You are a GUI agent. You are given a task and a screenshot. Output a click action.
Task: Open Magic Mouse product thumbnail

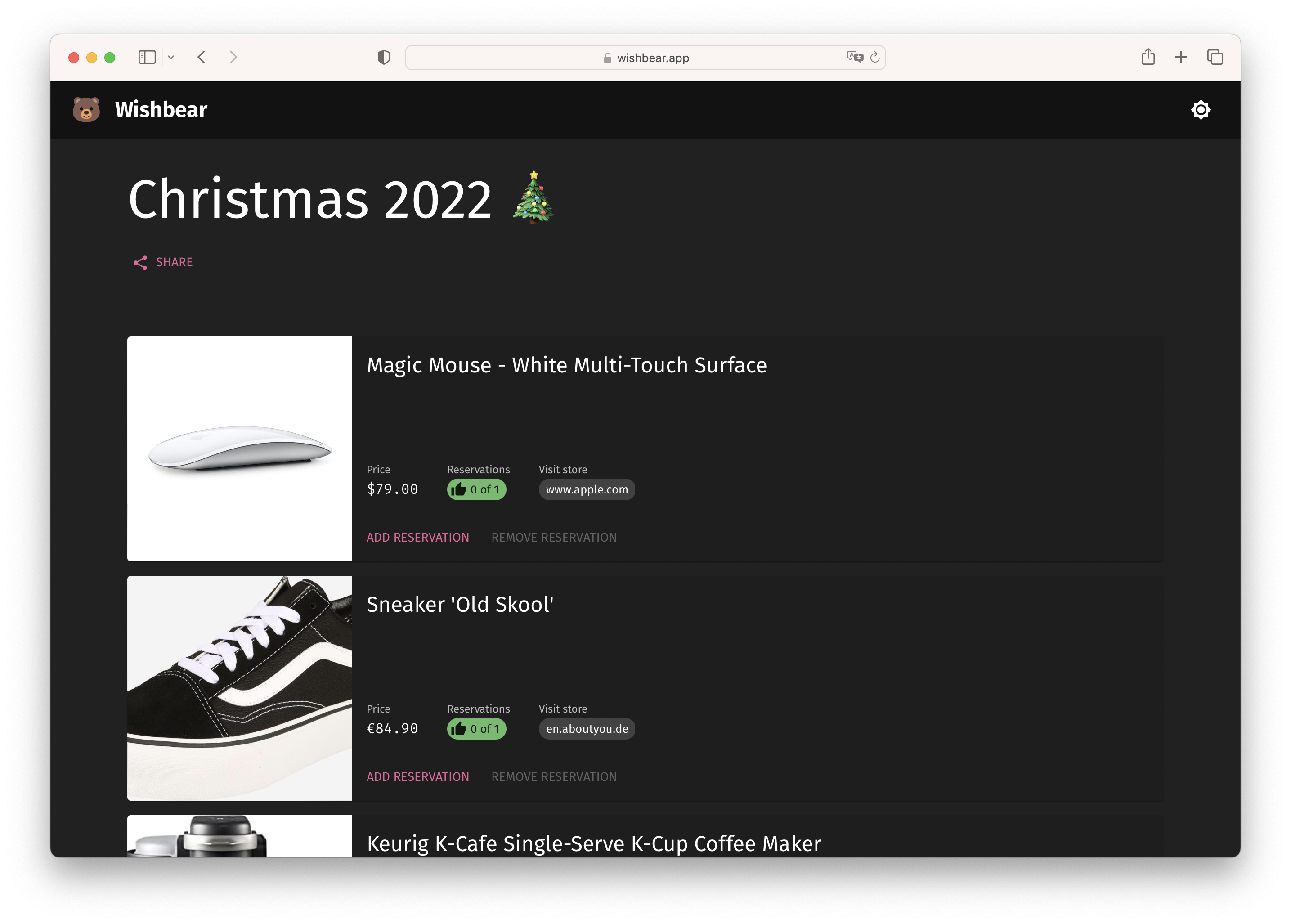(240, 449)
